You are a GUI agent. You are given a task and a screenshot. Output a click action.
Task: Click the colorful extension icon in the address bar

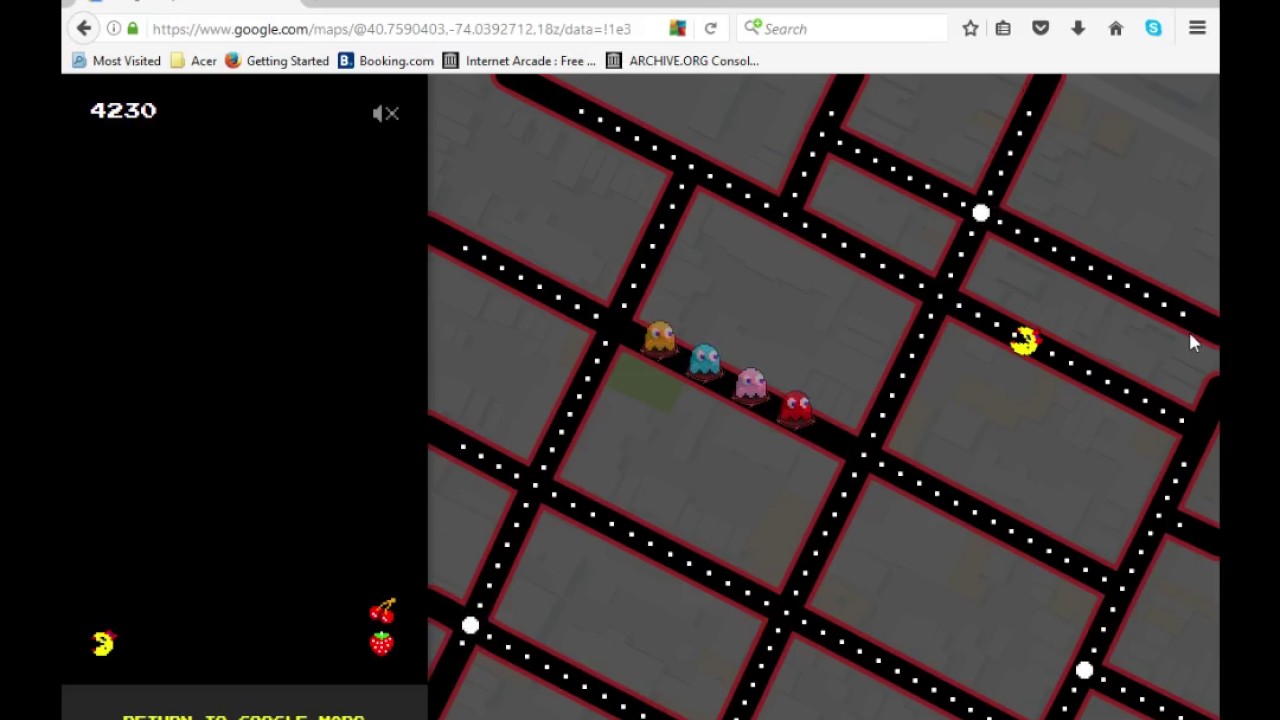coord(678,29)
